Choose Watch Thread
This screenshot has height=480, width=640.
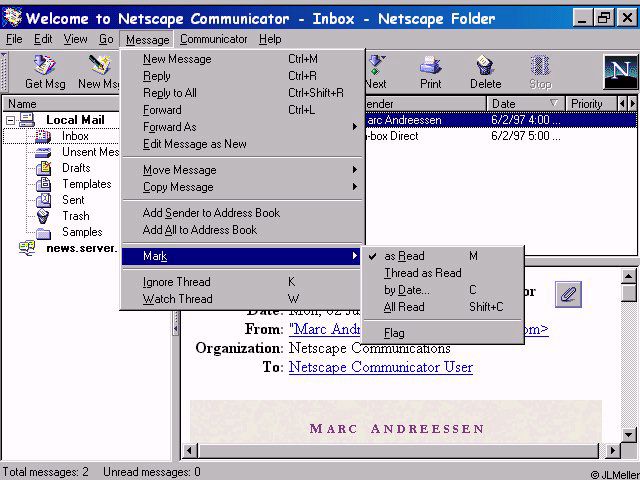pos(242,299)
